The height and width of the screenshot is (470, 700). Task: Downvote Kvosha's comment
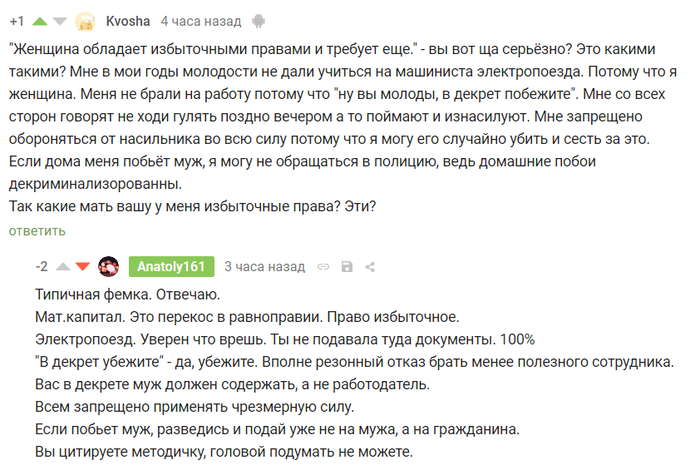pyautogui.click(x=60, y=20)
